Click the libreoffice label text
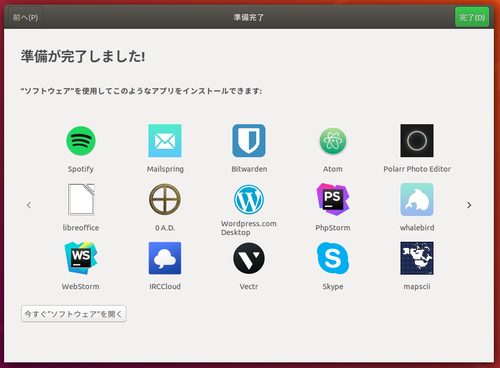 point(81,228)
